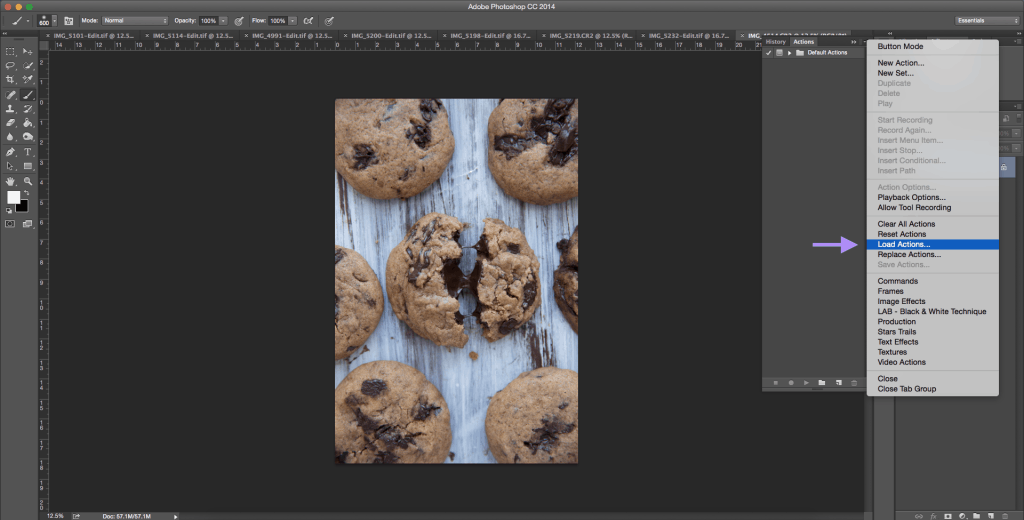Select the Brush tool in toolbox

point(27,95)
